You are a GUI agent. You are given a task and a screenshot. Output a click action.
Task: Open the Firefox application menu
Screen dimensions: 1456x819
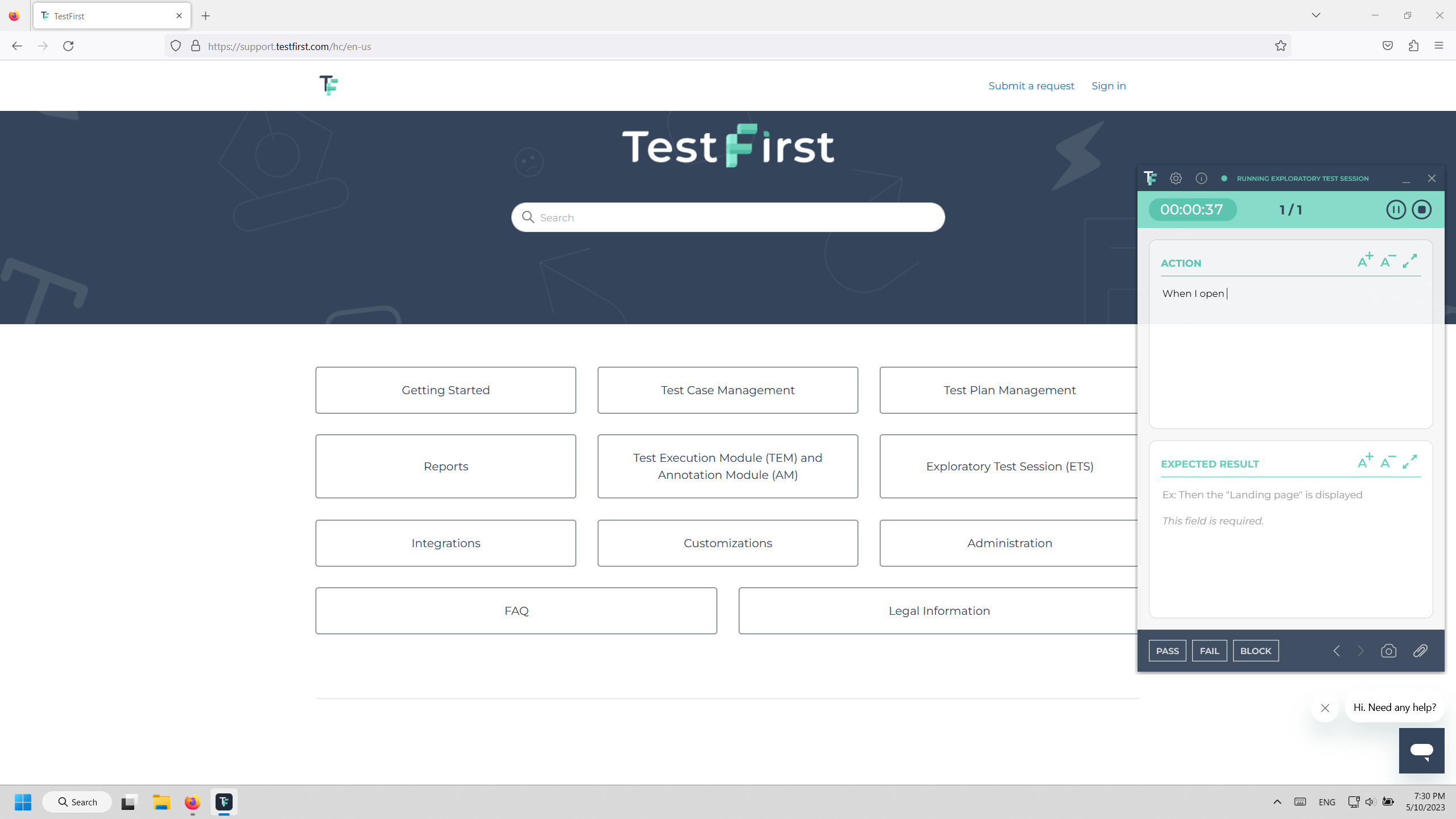[1439, 45]
